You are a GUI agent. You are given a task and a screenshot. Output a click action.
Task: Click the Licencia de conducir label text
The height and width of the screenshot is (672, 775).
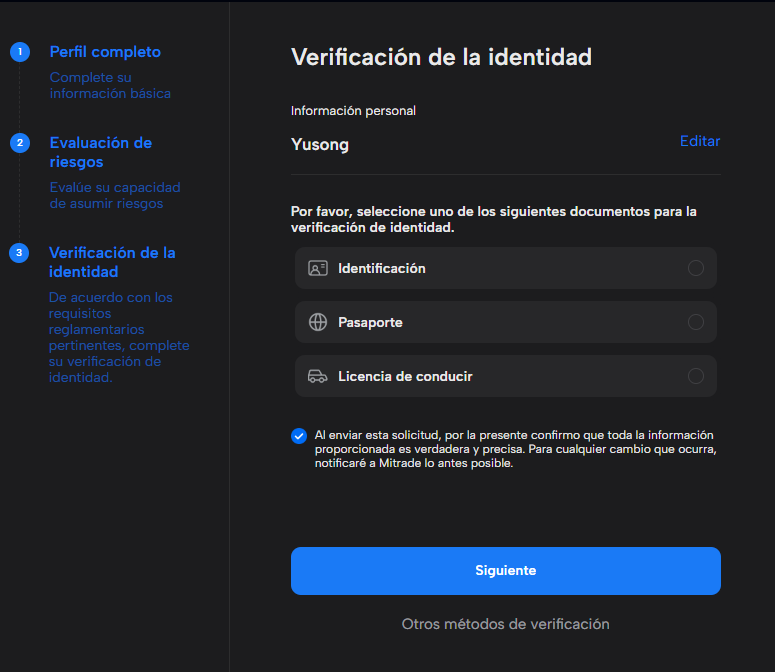click(405, 376)
